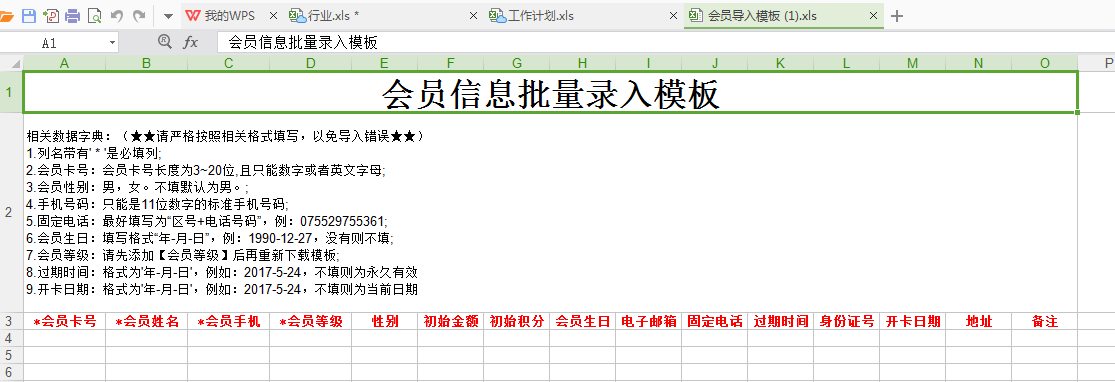Close the 会员导入模板 (1).xls tab
1115x382 pixels.
[874, 16]
